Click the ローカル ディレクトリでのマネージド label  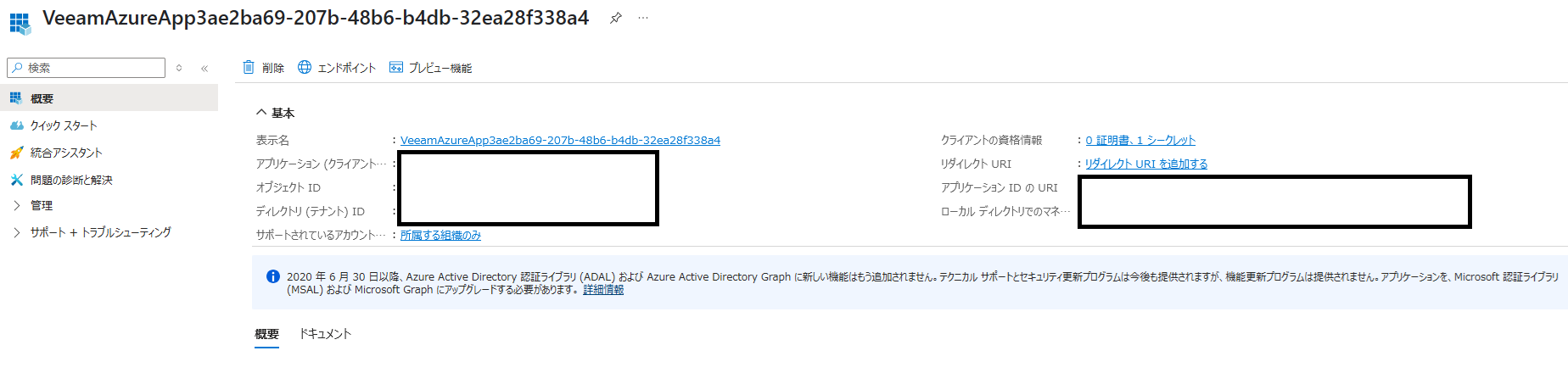[x=1005, y=211]
